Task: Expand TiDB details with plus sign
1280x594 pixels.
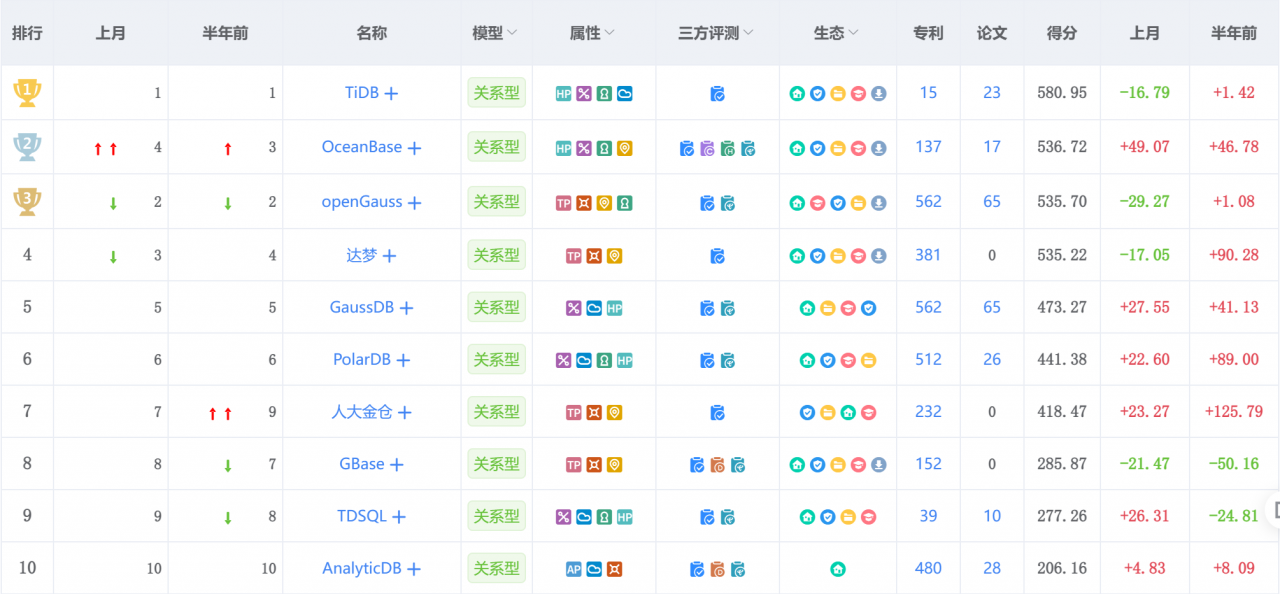Action: pos(391,93)
